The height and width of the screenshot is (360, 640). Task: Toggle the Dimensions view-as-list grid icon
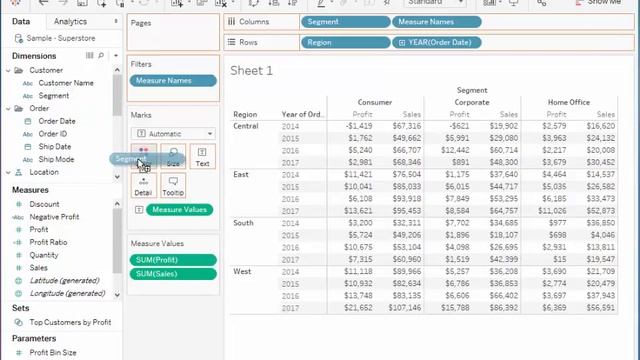coord(89,56)
